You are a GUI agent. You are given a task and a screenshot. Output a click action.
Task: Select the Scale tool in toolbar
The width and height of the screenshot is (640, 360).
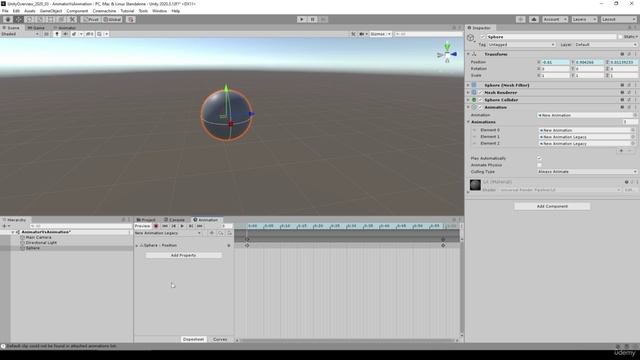coord(40,19)
